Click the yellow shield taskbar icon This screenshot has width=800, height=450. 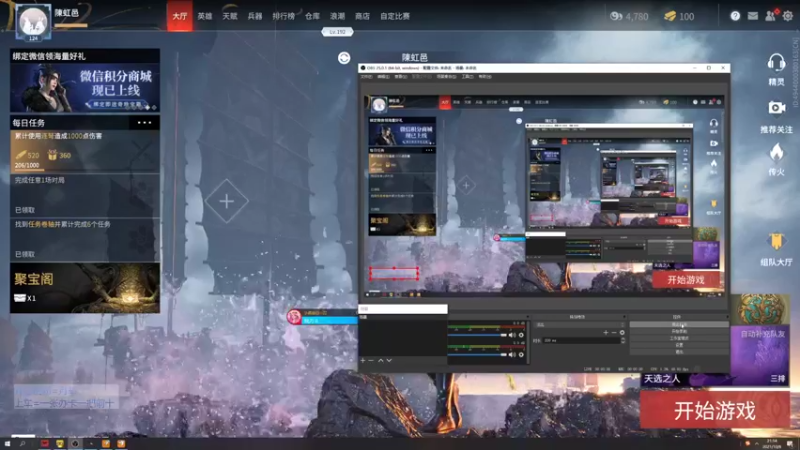(x=60, y=444)
